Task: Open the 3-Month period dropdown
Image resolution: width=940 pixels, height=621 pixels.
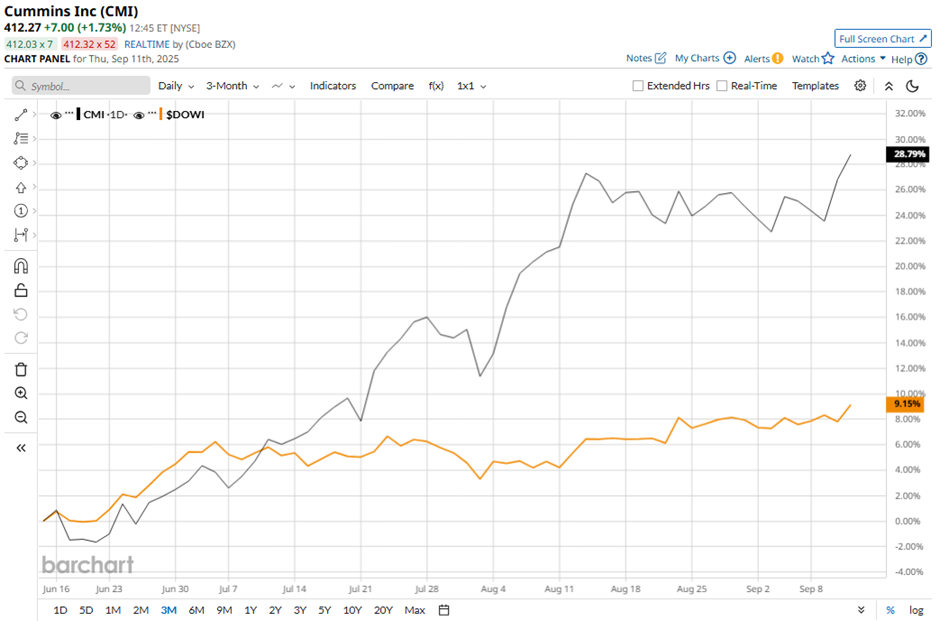Action: tap(233, 86)
